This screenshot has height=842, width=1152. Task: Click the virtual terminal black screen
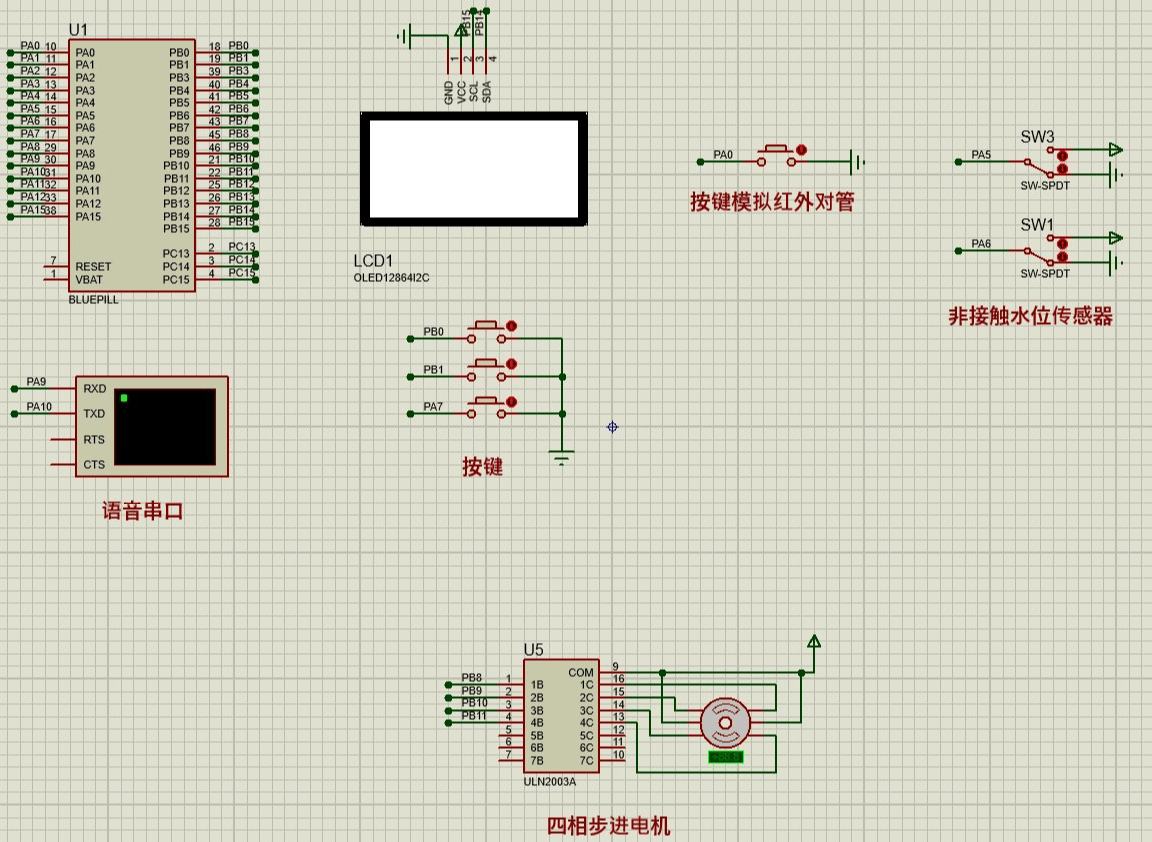coord(165,427)
